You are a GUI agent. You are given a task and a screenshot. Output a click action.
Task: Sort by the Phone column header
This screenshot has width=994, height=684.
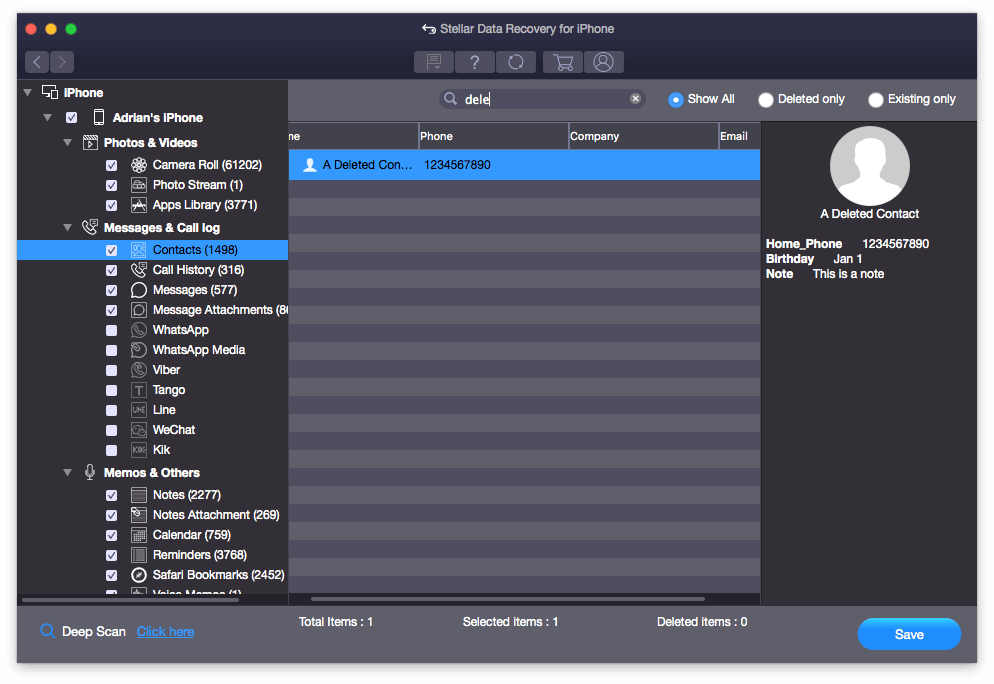(493, 136)
